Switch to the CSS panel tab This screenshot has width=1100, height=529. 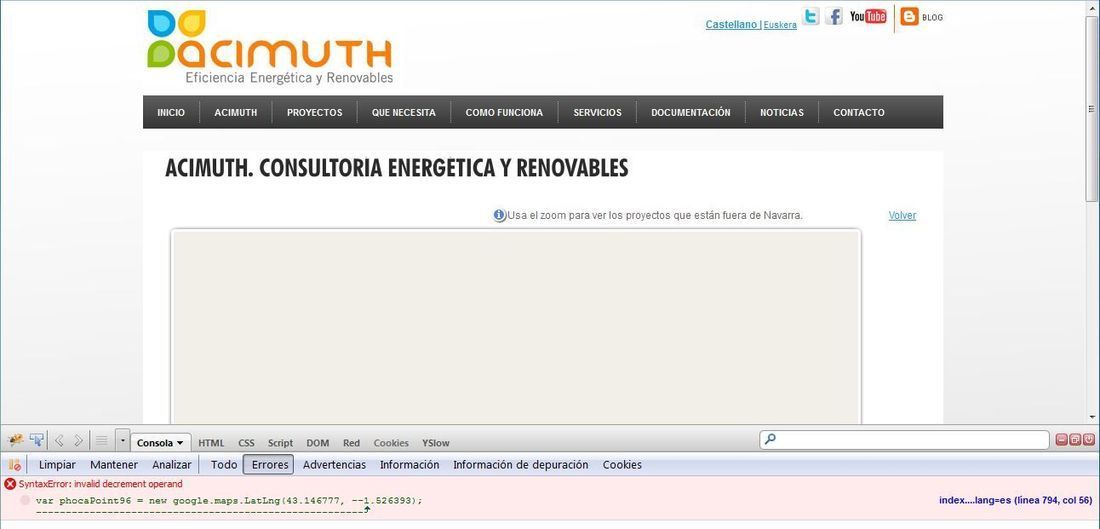(246, 443)
